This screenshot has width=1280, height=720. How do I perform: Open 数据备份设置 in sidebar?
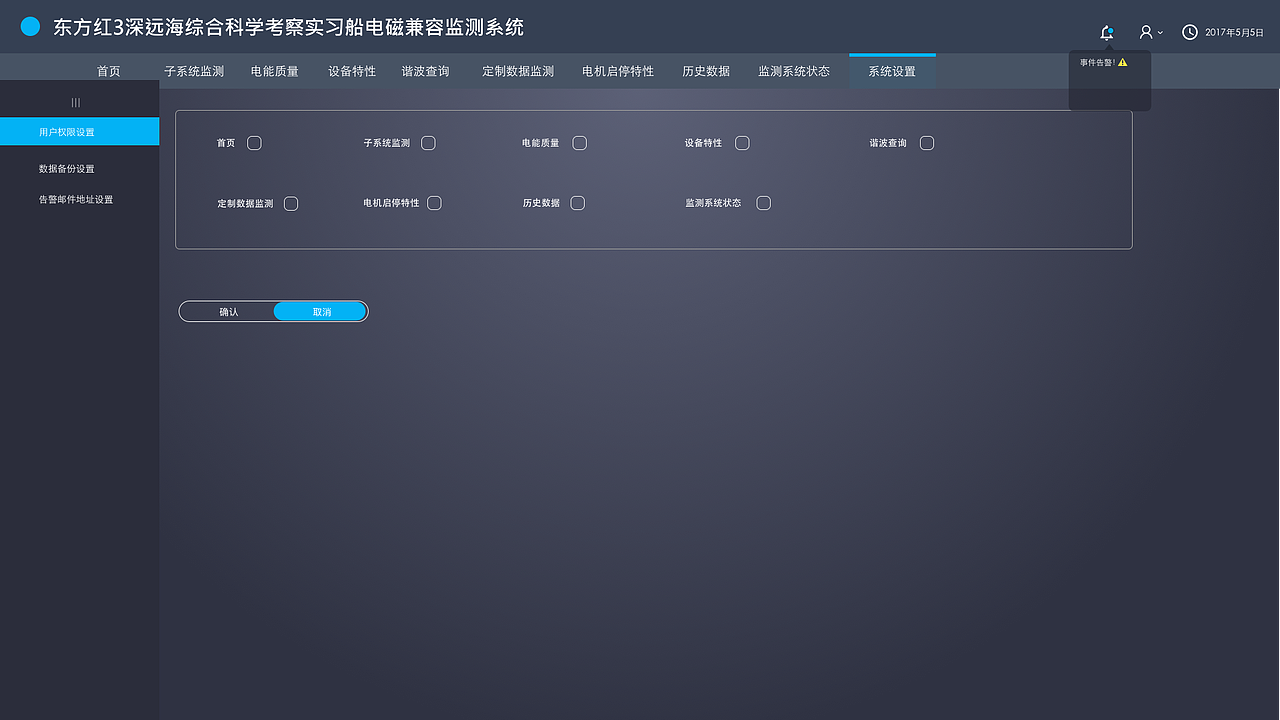click(67, 169)
